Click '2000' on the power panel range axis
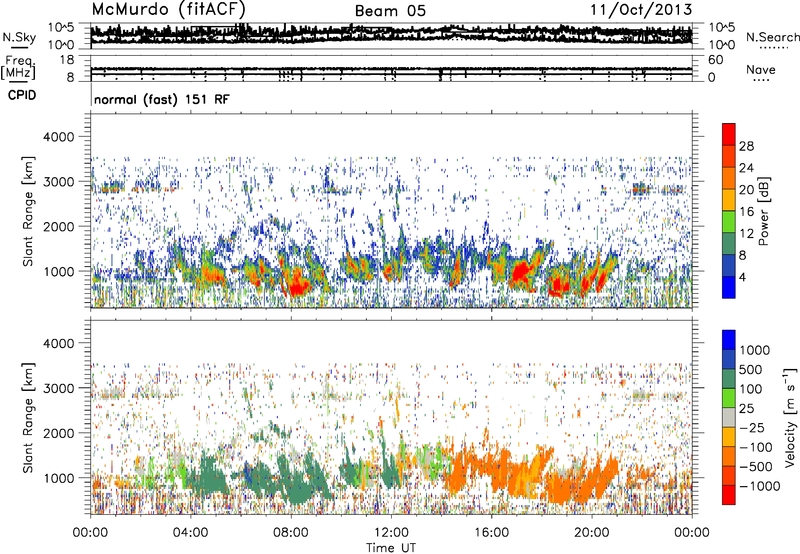This screenshot has height=554, width=800. coord(58,226)
